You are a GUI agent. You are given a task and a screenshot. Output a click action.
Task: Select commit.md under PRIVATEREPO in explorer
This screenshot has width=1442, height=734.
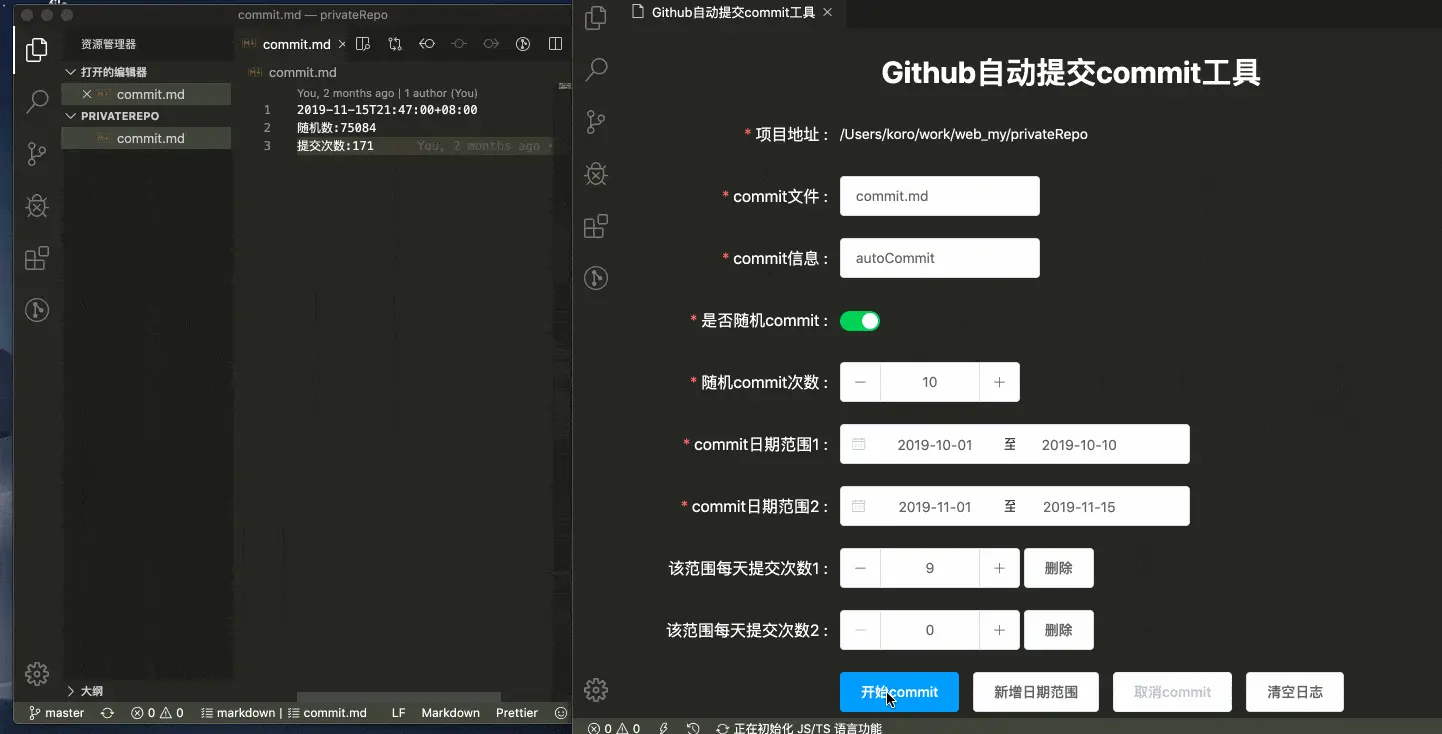[x=146, y=138]
